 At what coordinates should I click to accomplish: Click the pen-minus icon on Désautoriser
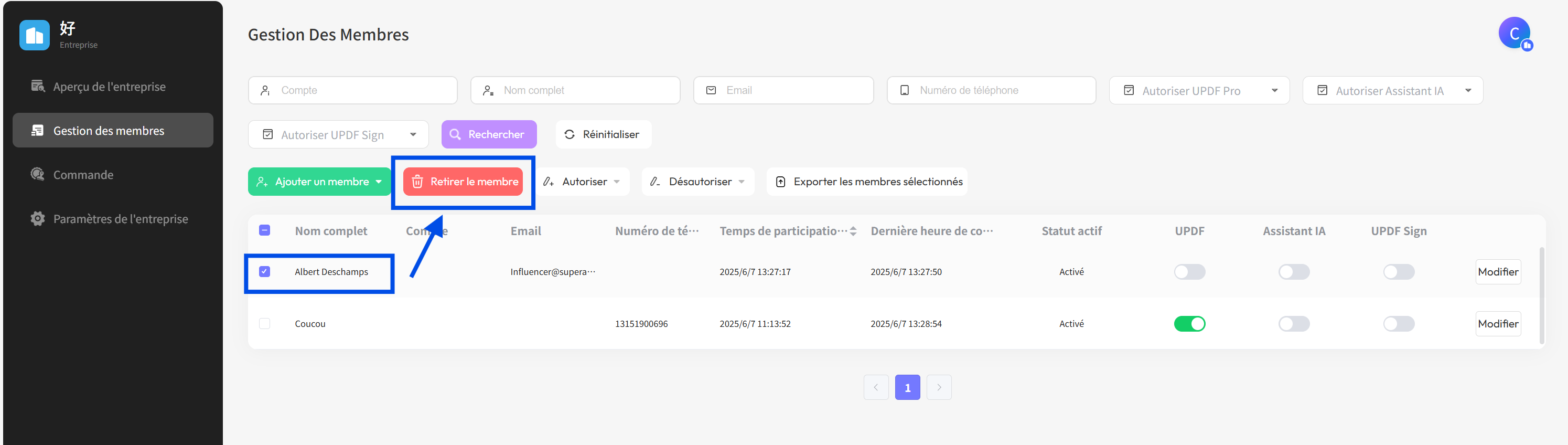click(655, 182)
